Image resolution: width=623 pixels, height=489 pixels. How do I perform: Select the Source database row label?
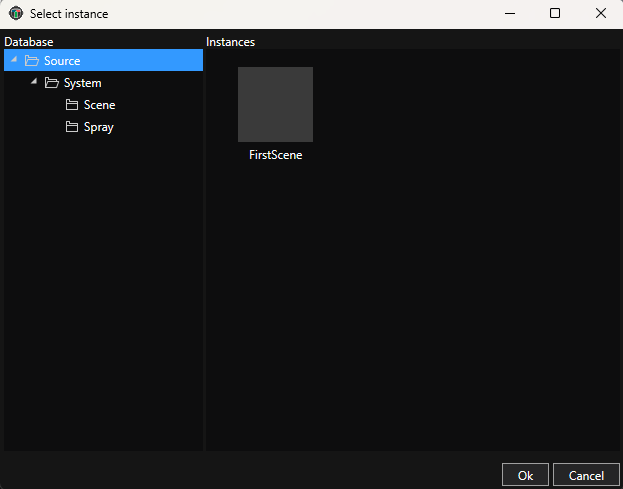pyautogui.click(x=62, y=61)
